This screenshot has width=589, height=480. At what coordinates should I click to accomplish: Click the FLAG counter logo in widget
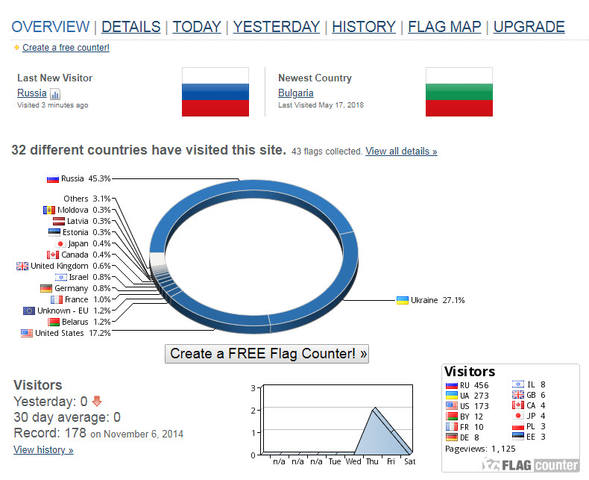[530, 465]
